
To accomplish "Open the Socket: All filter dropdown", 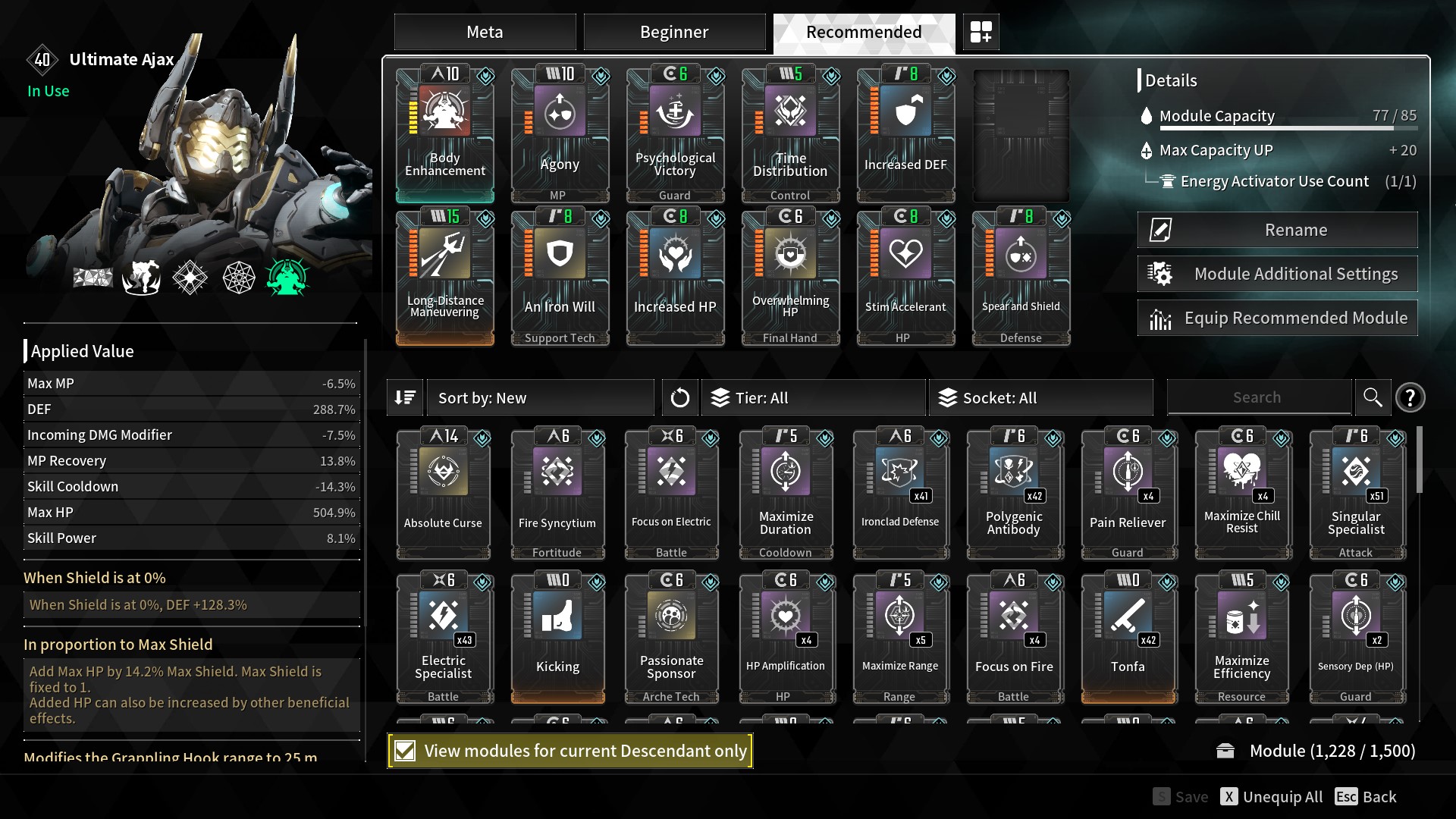I will [1041, 397].
